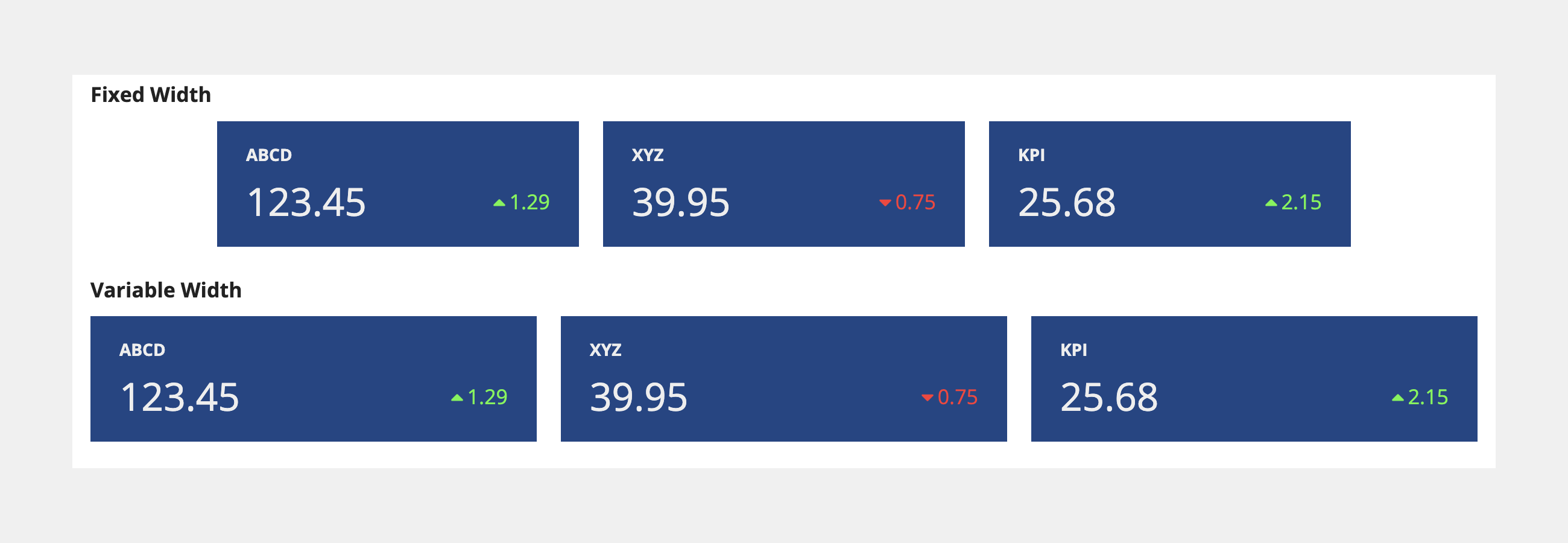
Task: Select the ABCD tile in Fixed Width section
Action: (x=399, y=184)
